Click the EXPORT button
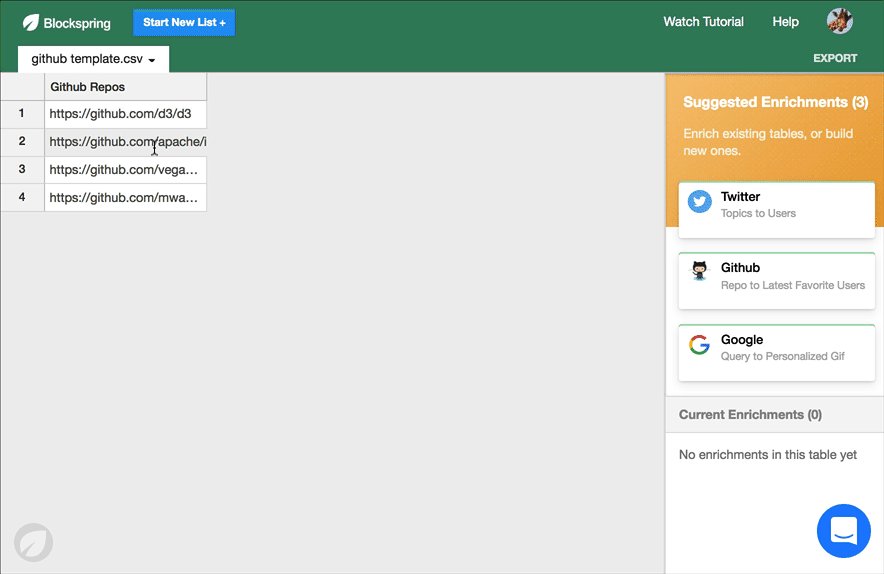 click(x=835, y=58)
